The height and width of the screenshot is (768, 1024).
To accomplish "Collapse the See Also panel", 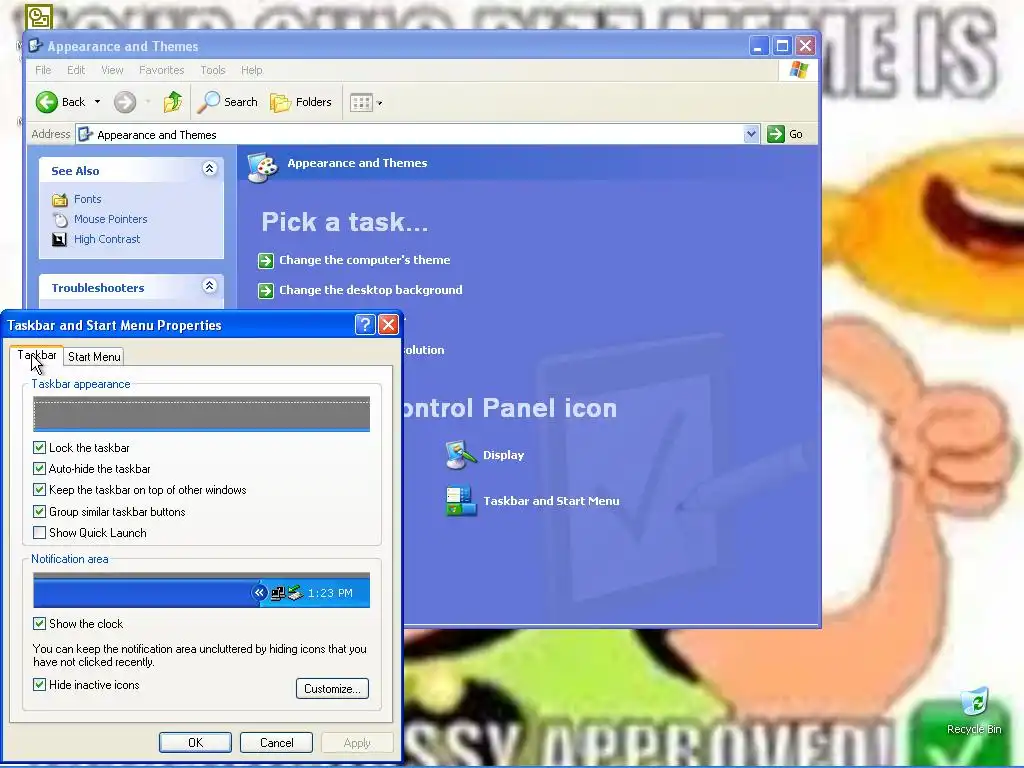I will pyautogui.click(x=209, y=168).
